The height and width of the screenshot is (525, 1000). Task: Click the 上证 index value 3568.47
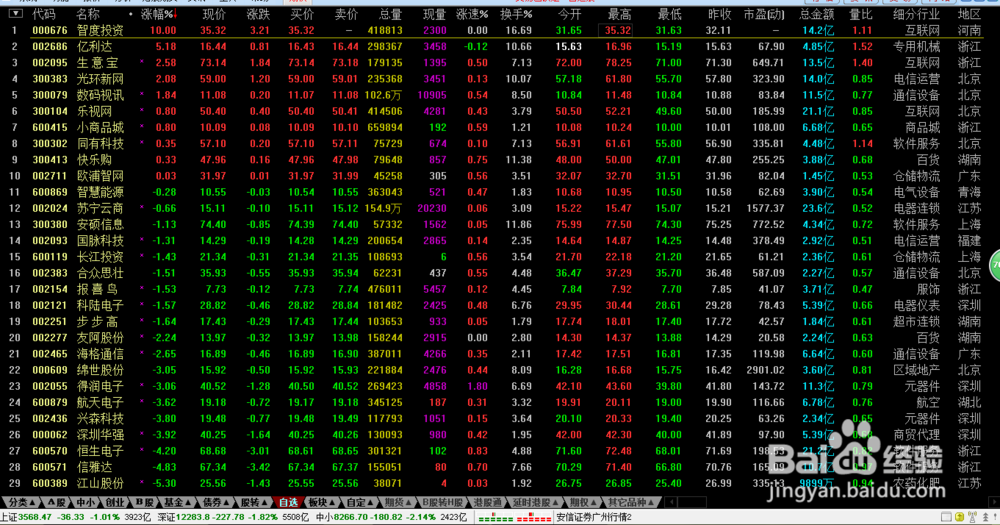tap(34, 517)
